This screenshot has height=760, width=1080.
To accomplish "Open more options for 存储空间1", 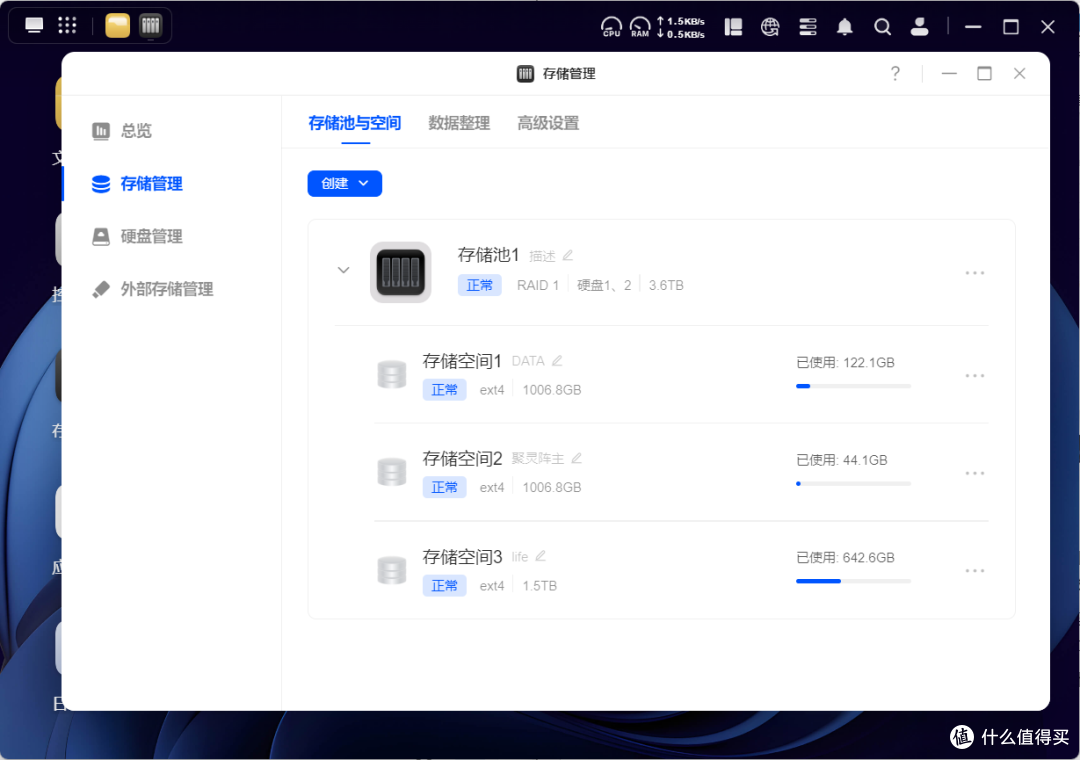I will pos(975,376).
